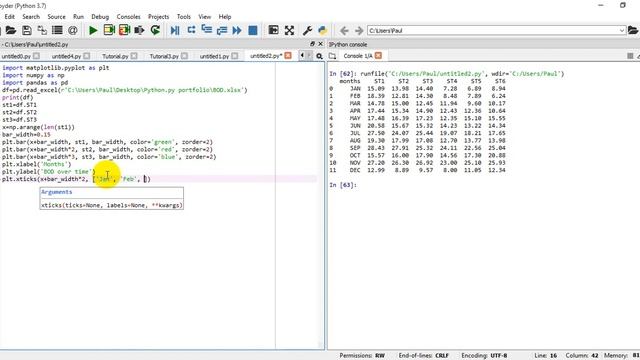Image resolution: width=640 pixels, height=360 pixels.
Task: Select the Console 1/A tab
Action: click(358, 56)
